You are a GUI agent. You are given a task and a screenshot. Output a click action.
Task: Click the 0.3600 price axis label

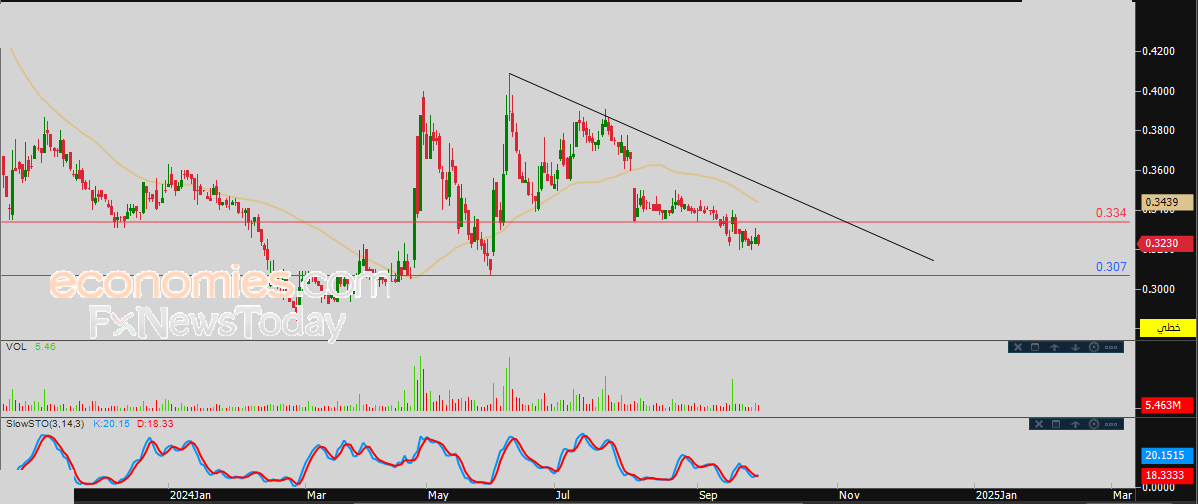coord(1158,170)
